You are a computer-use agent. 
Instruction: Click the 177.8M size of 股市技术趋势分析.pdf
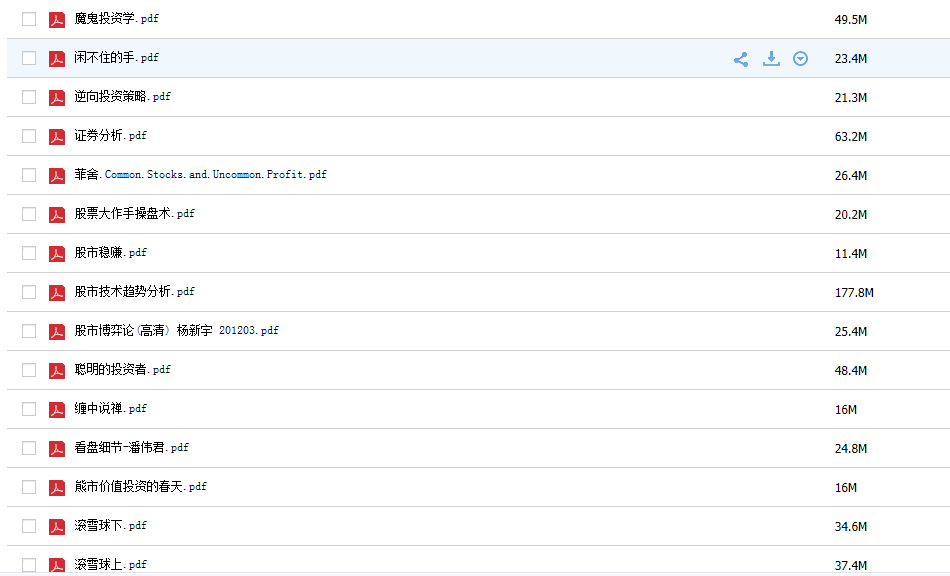(854, 293)
